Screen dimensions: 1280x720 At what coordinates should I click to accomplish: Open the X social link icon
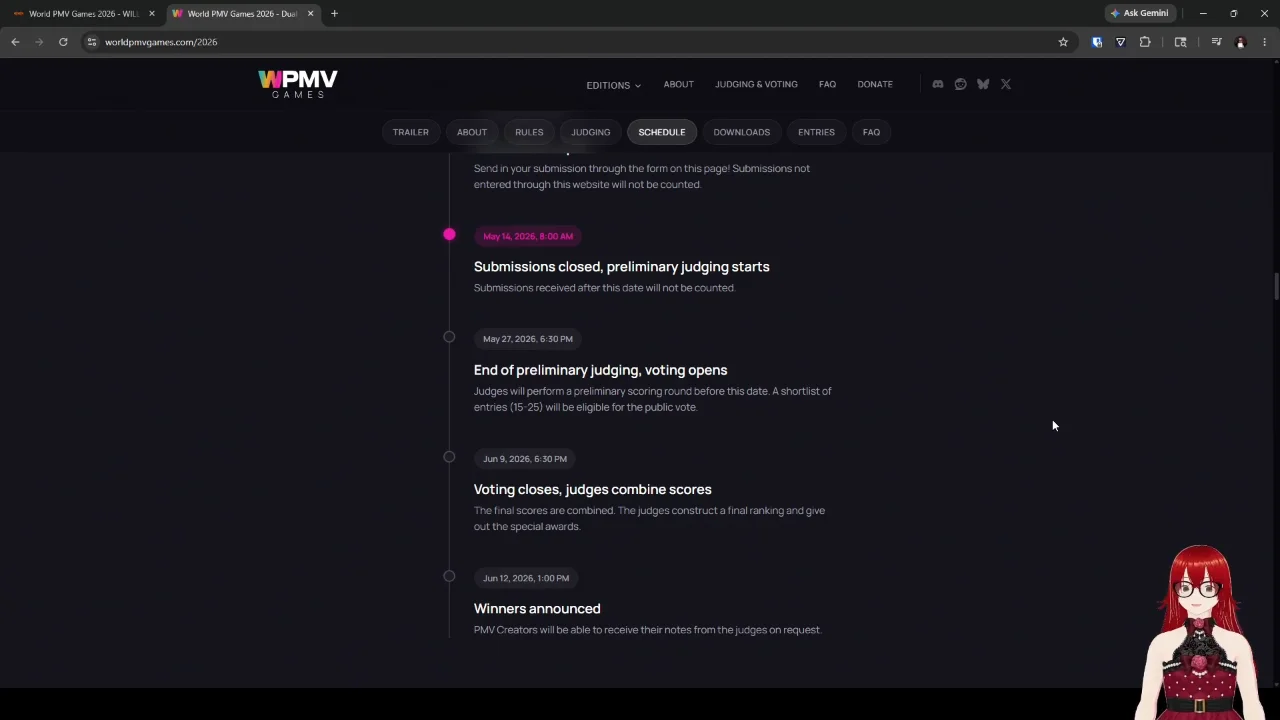1006,84
